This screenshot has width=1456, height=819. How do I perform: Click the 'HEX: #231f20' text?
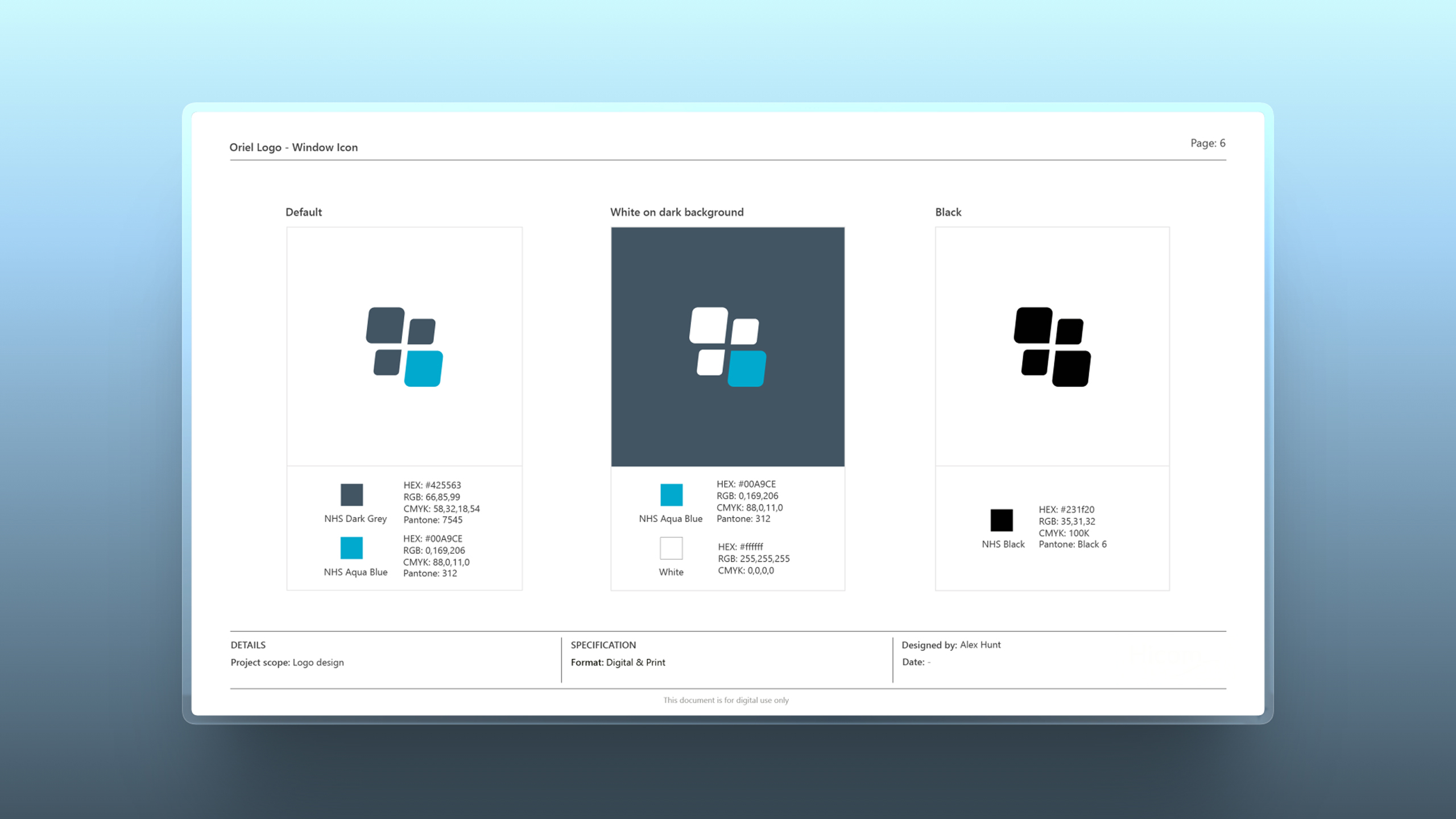(1066, 510)
